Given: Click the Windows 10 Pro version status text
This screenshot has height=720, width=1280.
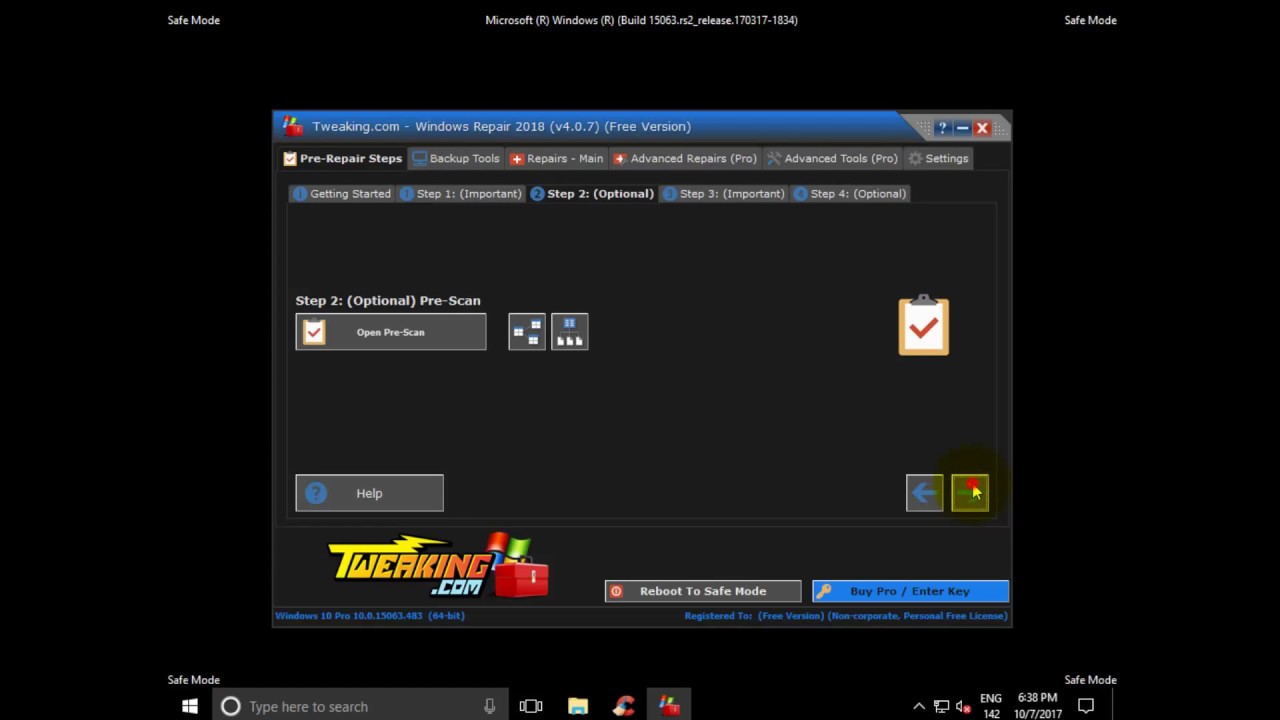Looking at the screenshot, I should click(x=370, y=616).
